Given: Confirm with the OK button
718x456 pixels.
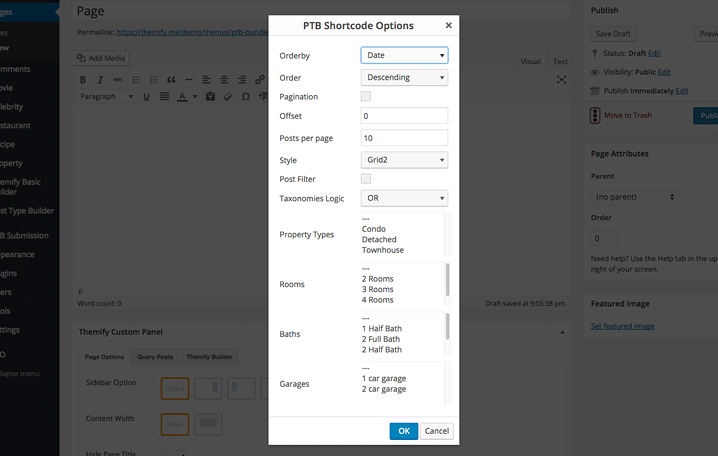Looking at the screenshot, I should [x=404, y=431].
